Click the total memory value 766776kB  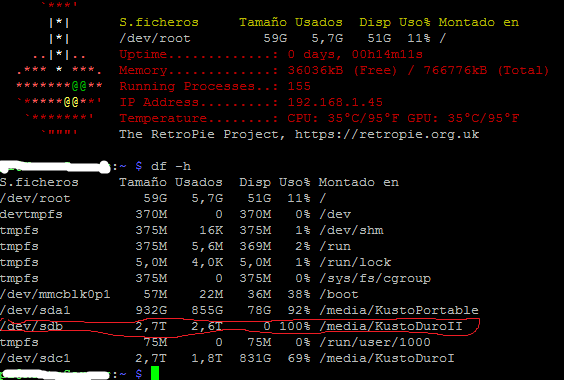click(x=455, y=71)
